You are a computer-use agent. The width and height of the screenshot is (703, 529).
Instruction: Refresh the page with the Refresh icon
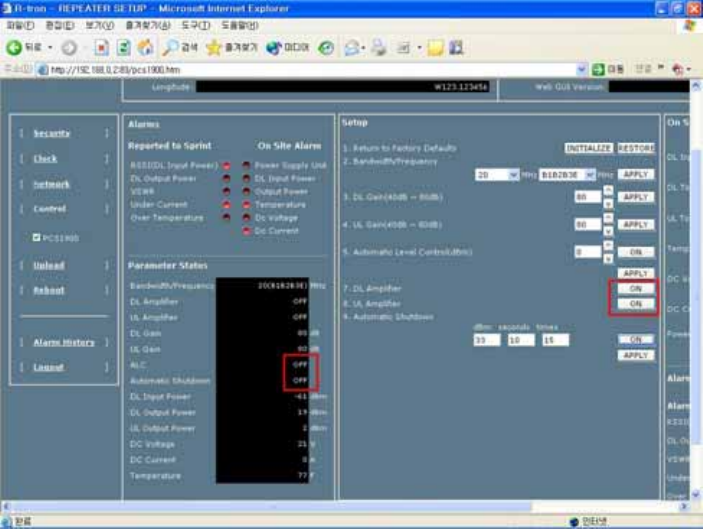[x=123, y=48]
